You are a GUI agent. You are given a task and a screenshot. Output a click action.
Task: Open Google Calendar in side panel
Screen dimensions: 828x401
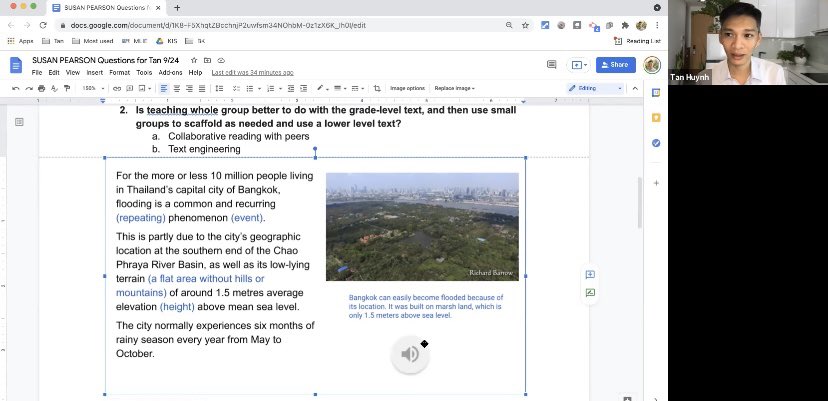656,92
